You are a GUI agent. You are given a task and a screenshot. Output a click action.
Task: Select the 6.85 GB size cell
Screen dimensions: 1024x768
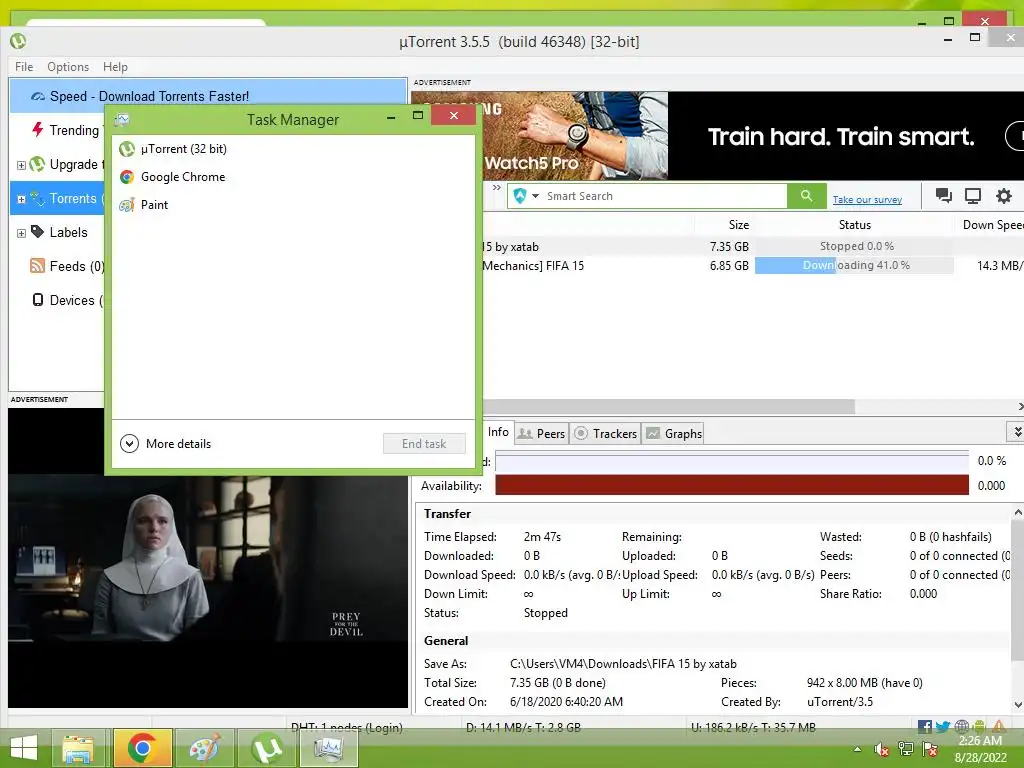[x=729, y=266]
